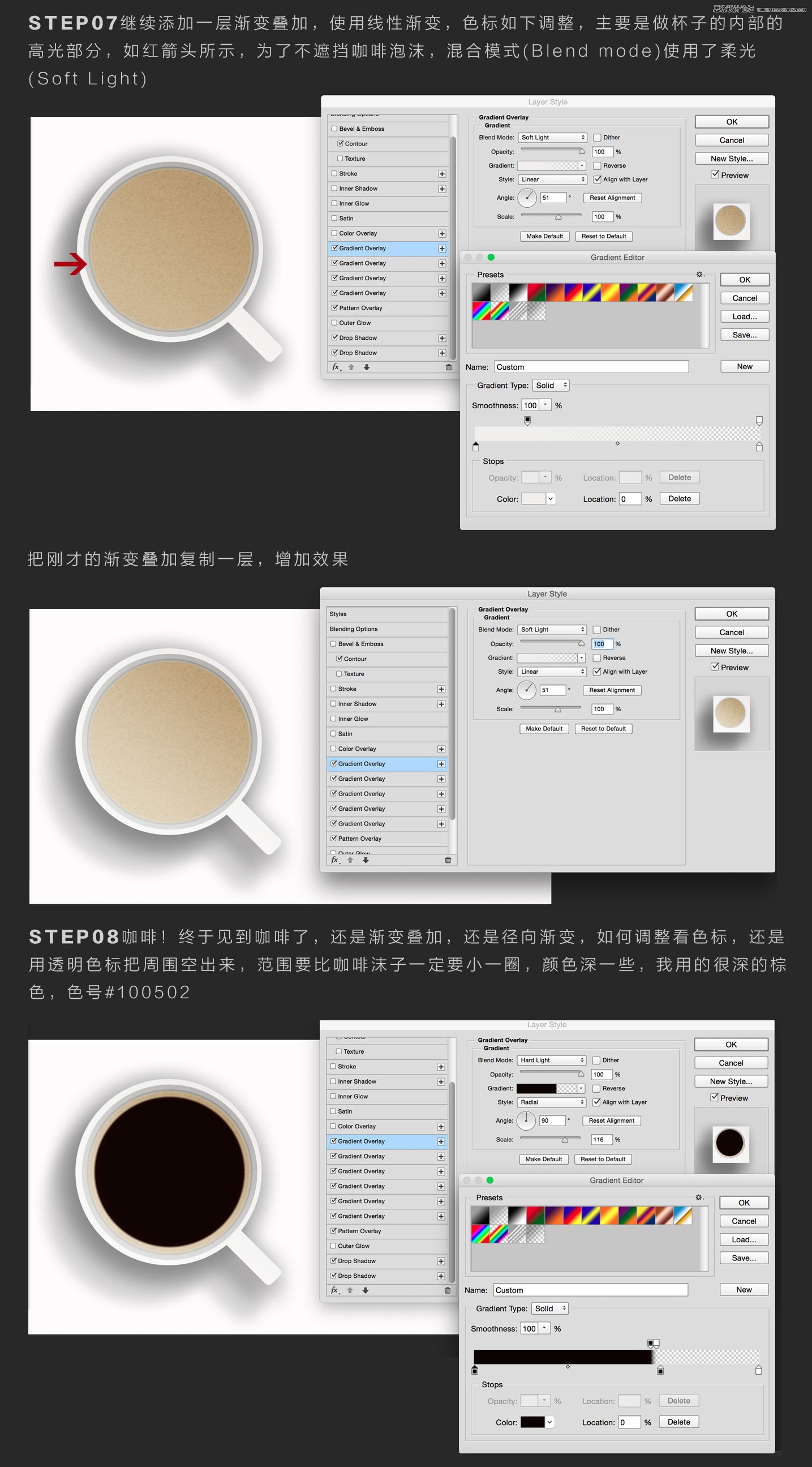The image size is (812, 1467).
Task: Toggle Reverse checkbox in top Layer Style dialog
Action: 598,166
